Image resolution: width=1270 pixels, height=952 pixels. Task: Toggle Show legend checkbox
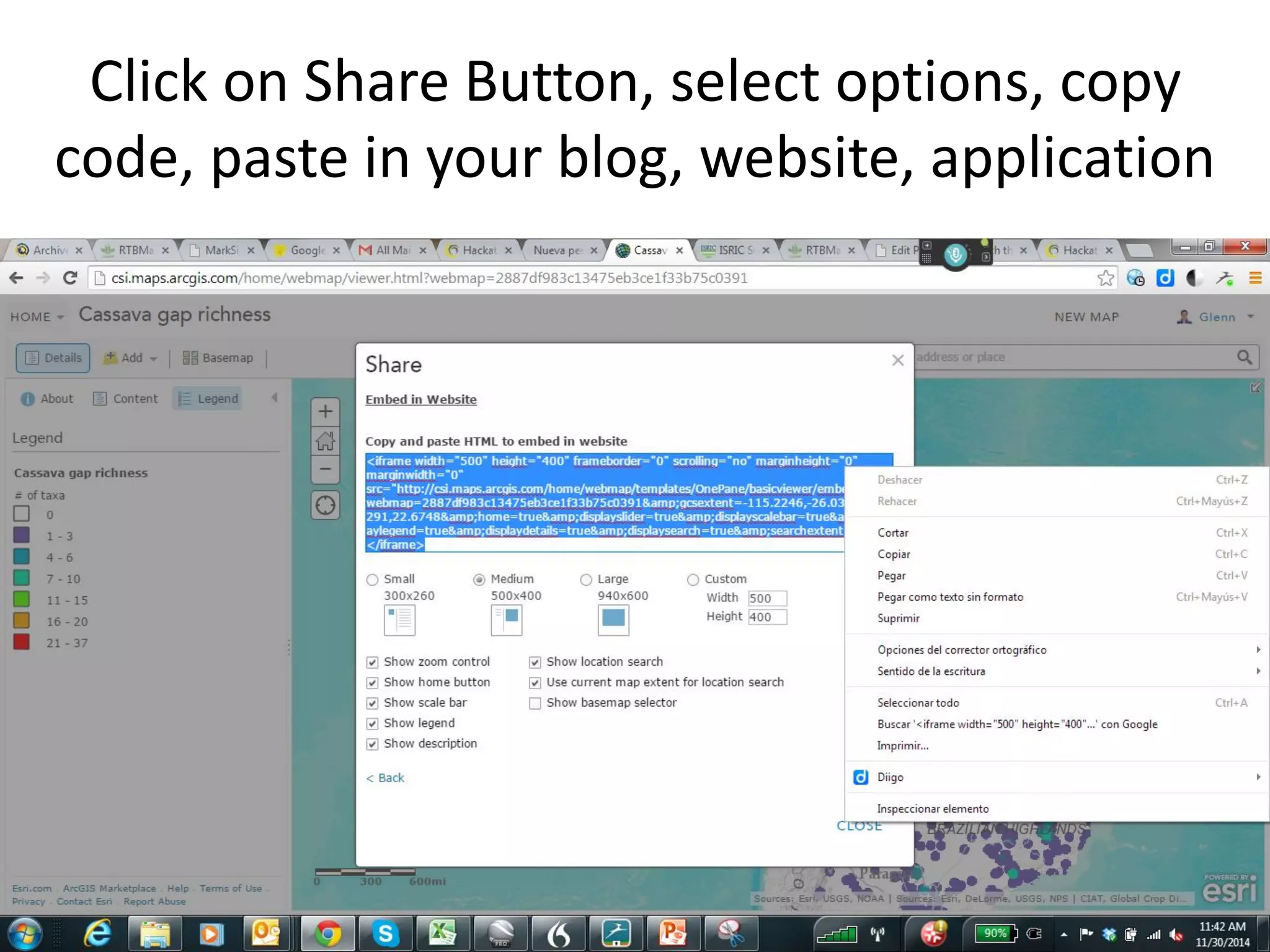pos(372,723)
